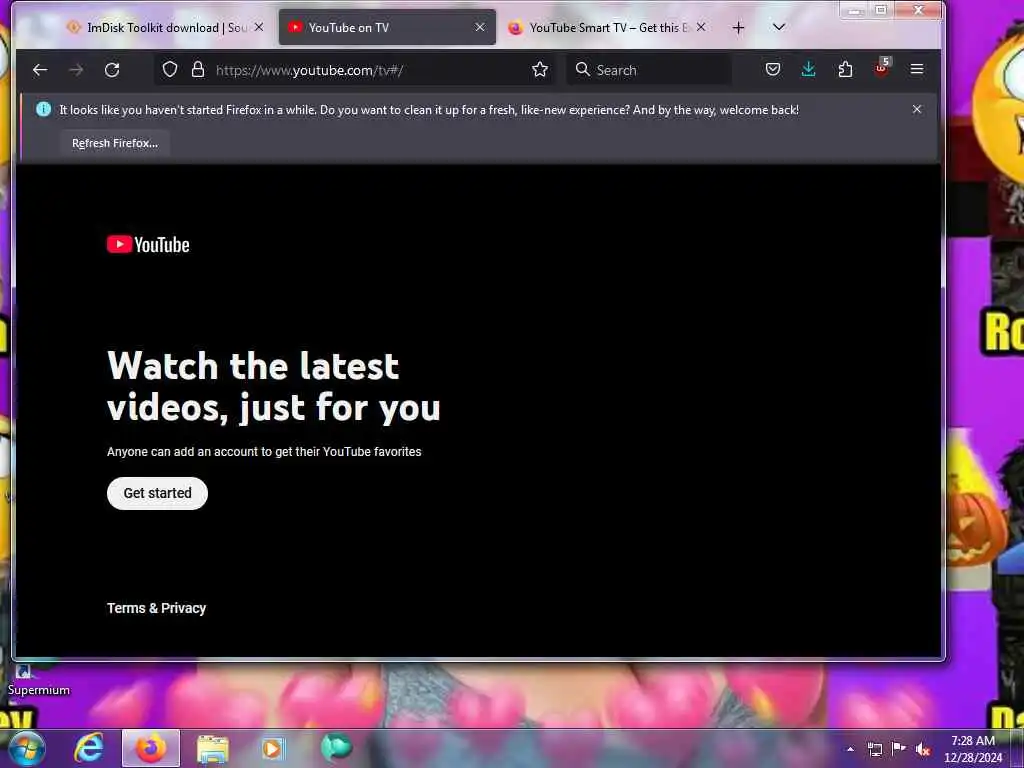Close the YouTube Smart TV tab
1024x768 pixels.
(701, 27)
